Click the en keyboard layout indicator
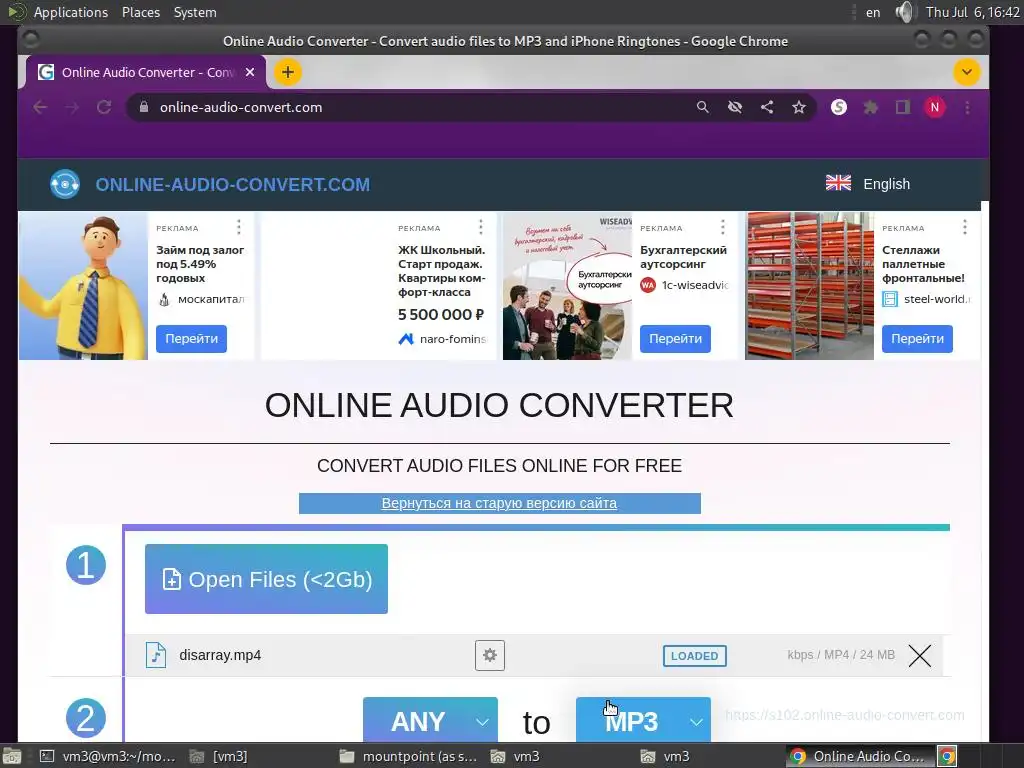Image resolution: width=1024 pixels, height=768 pixels. (x=873, y=12)
